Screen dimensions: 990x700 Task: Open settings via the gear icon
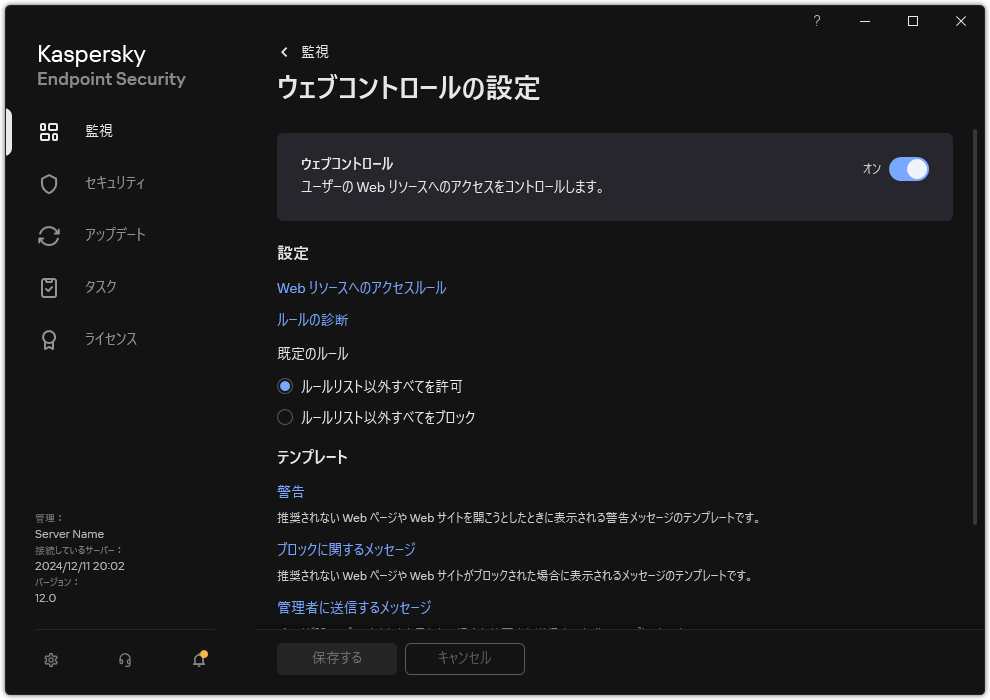(x=51, y=660)
